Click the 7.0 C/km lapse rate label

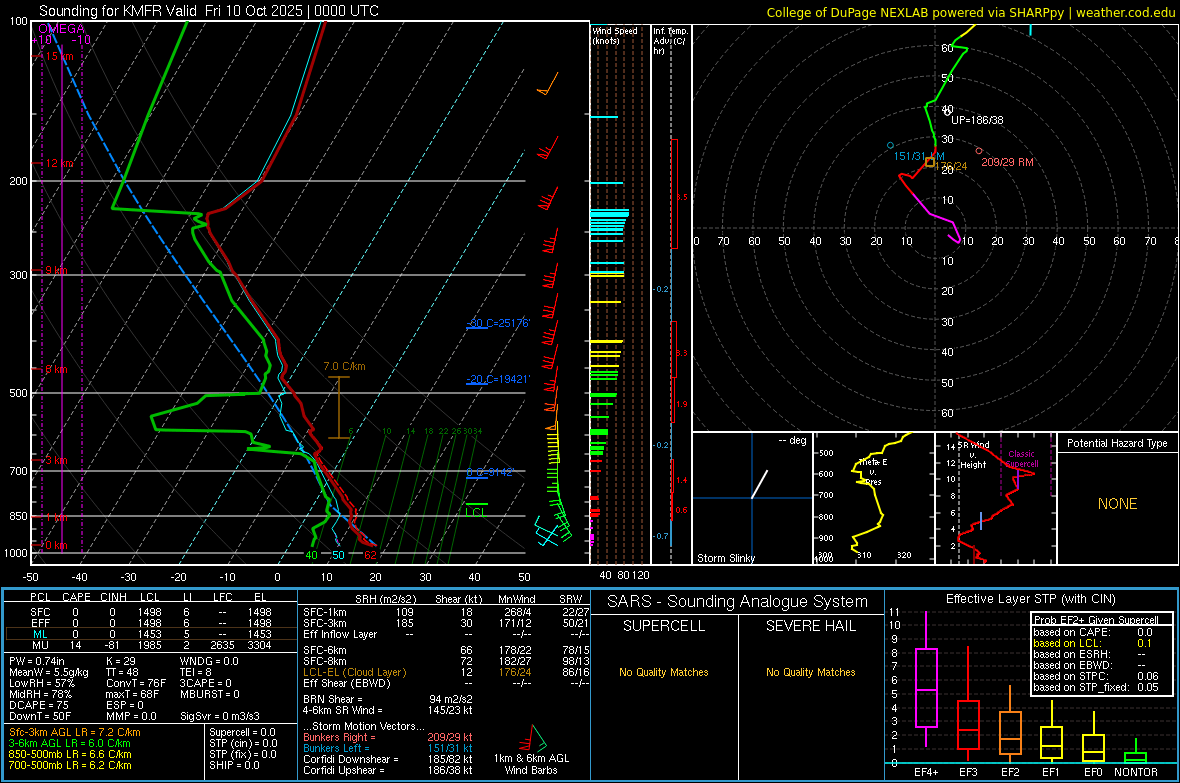tap(344, 367)
